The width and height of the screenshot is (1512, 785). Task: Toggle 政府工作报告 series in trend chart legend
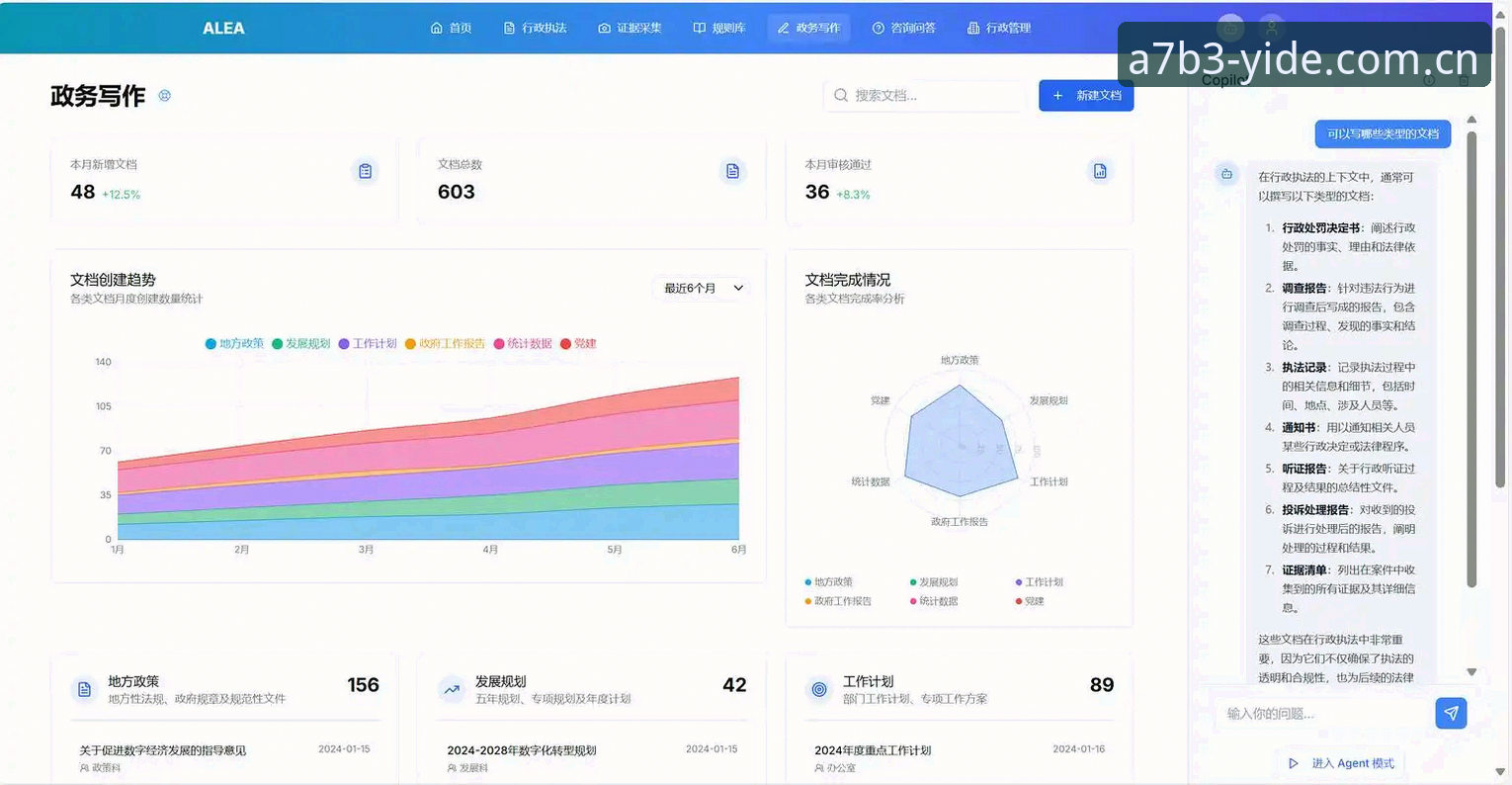(x=445, y=344)
